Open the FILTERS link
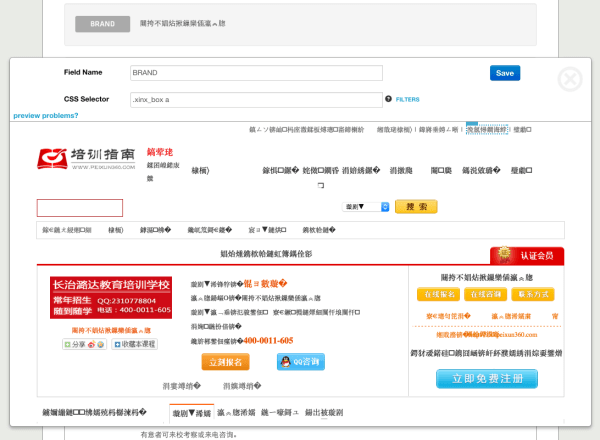This screenshot has width=600, height=440. (x=408, y=99)
